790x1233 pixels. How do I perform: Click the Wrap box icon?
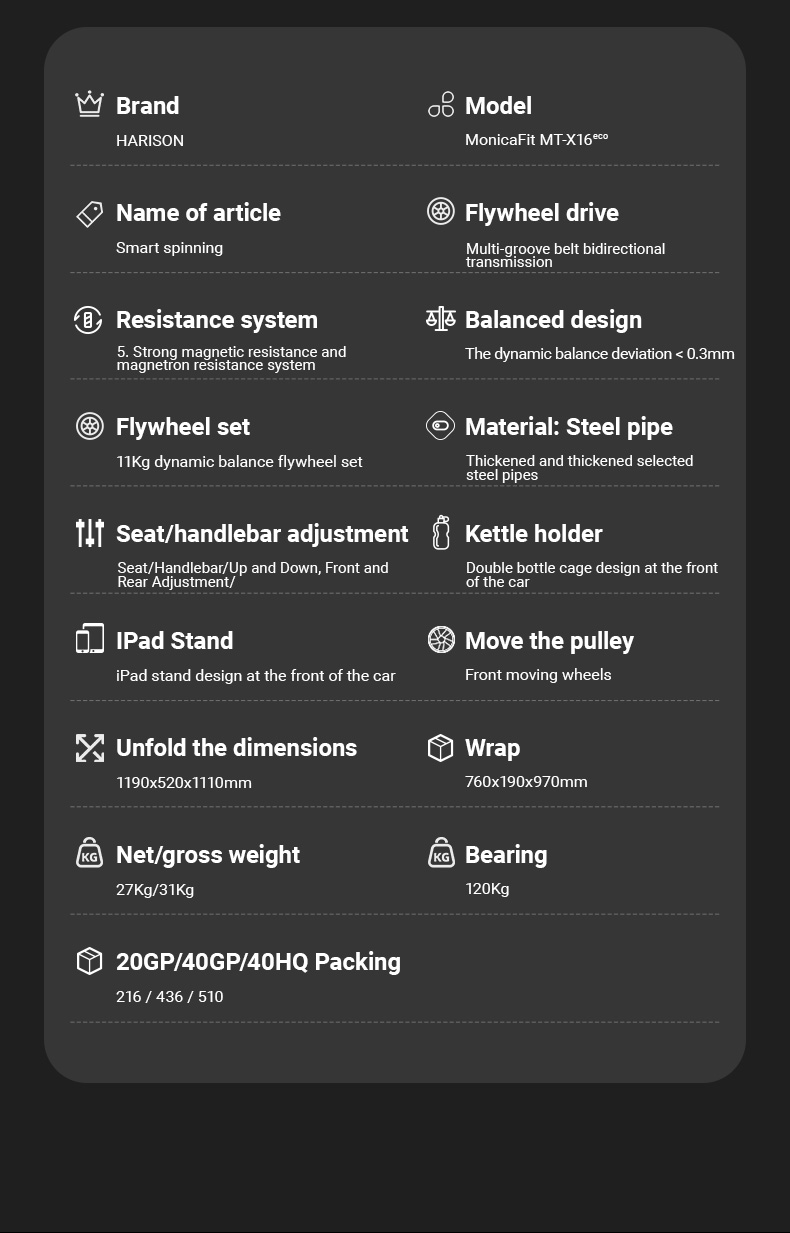(x=441, y=747)
